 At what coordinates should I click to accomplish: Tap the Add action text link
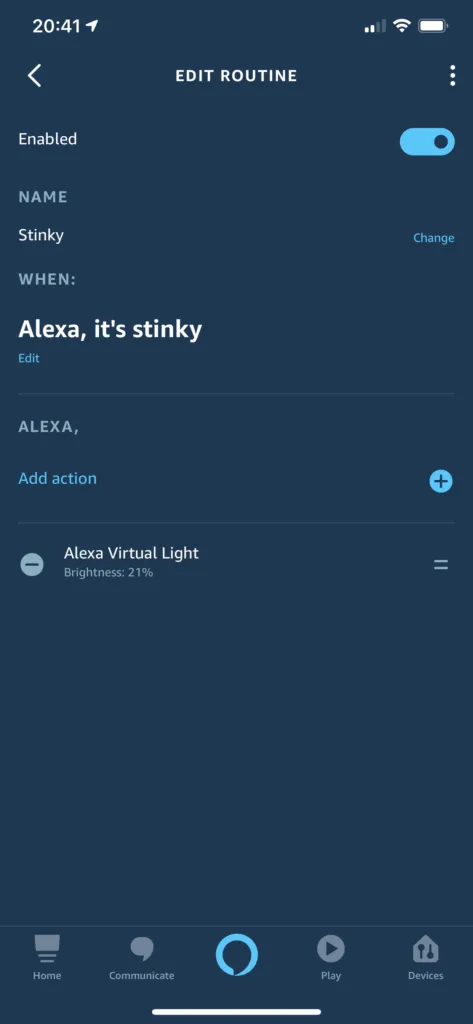[x=57, y=478]
